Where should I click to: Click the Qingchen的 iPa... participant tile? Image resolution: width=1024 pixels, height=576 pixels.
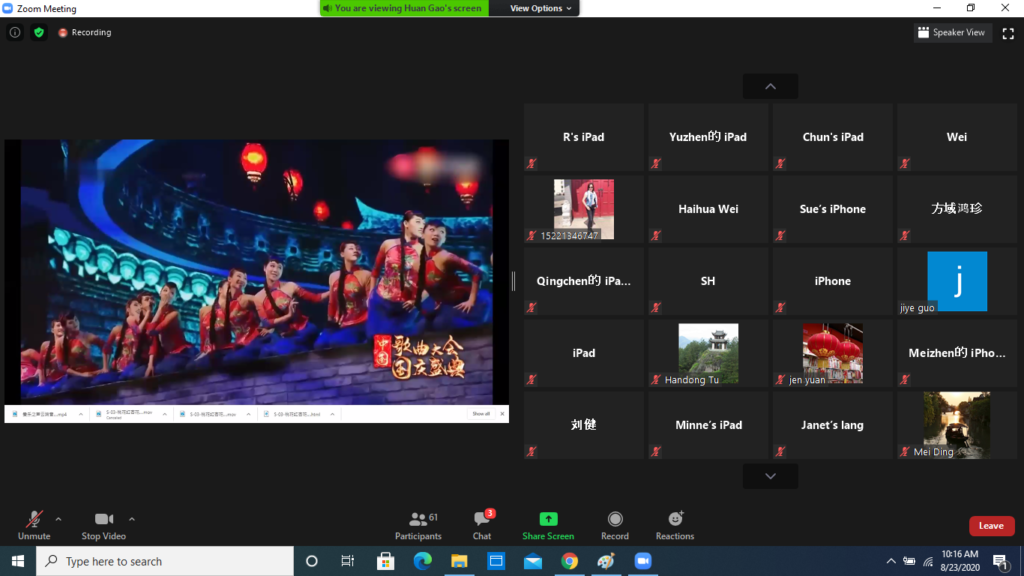point(584,281)
